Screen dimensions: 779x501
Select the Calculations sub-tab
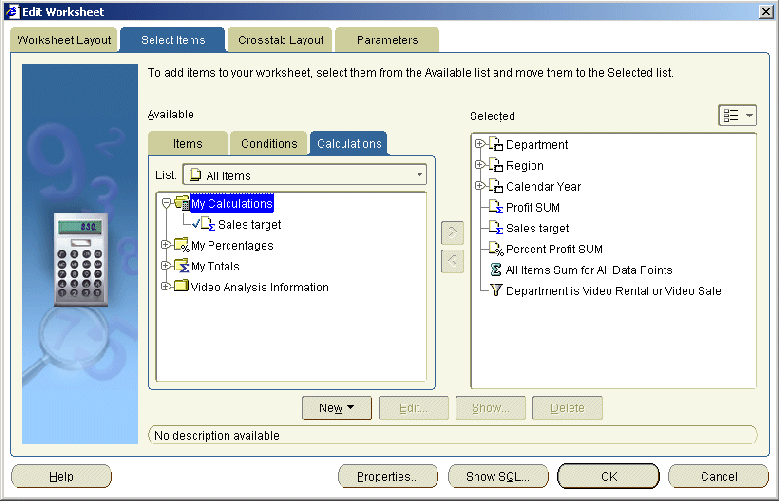point(349,144)
